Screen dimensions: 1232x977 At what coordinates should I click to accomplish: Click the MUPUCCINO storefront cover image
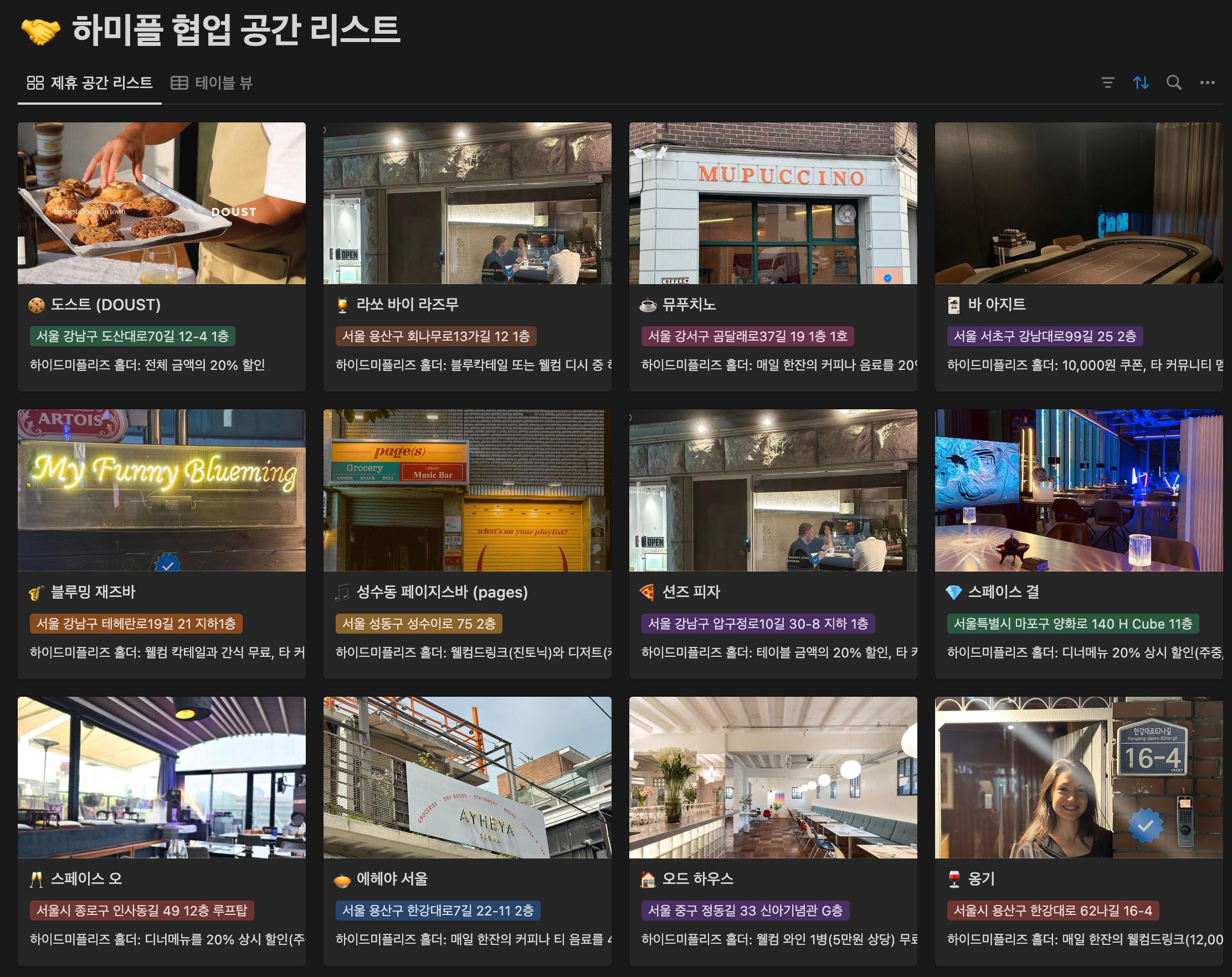point(773,203)
